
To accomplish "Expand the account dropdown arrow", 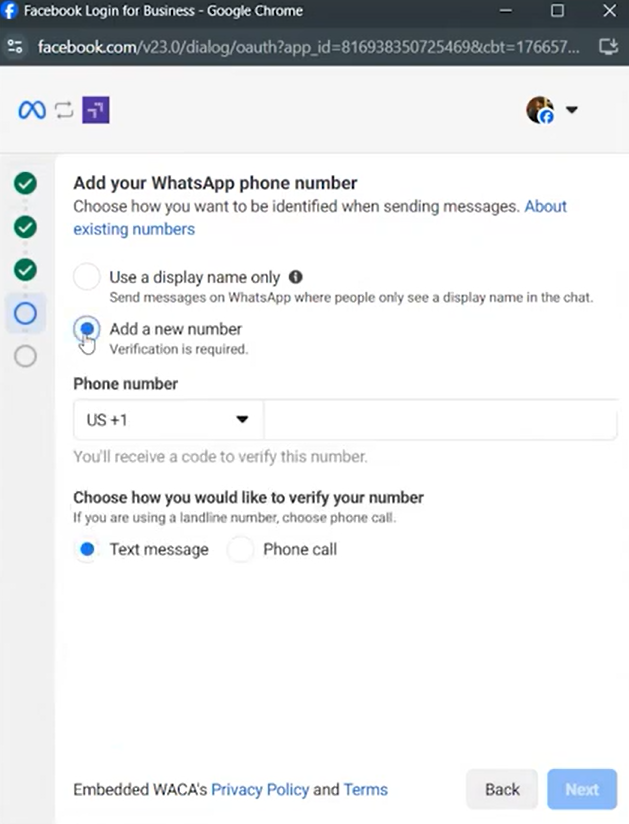I will pyautogui.click(x=572, y=110).
